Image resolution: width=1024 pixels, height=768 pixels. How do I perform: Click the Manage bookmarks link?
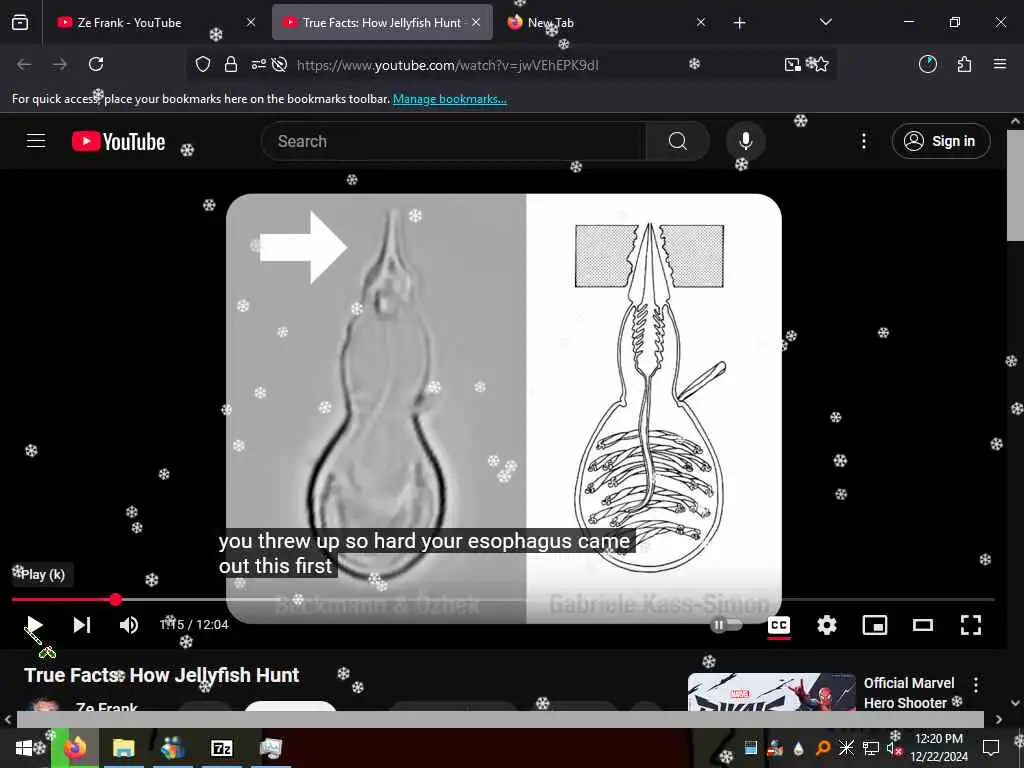pos(449,99)
